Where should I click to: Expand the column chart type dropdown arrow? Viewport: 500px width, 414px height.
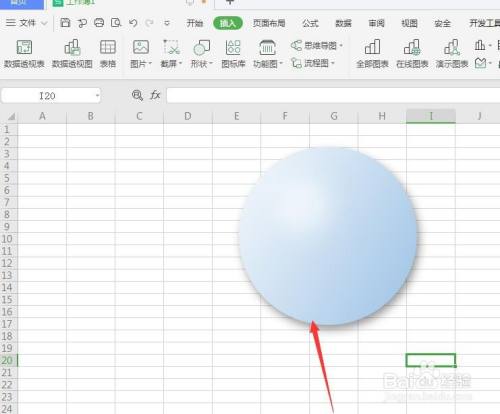click(x=490, y=45)
